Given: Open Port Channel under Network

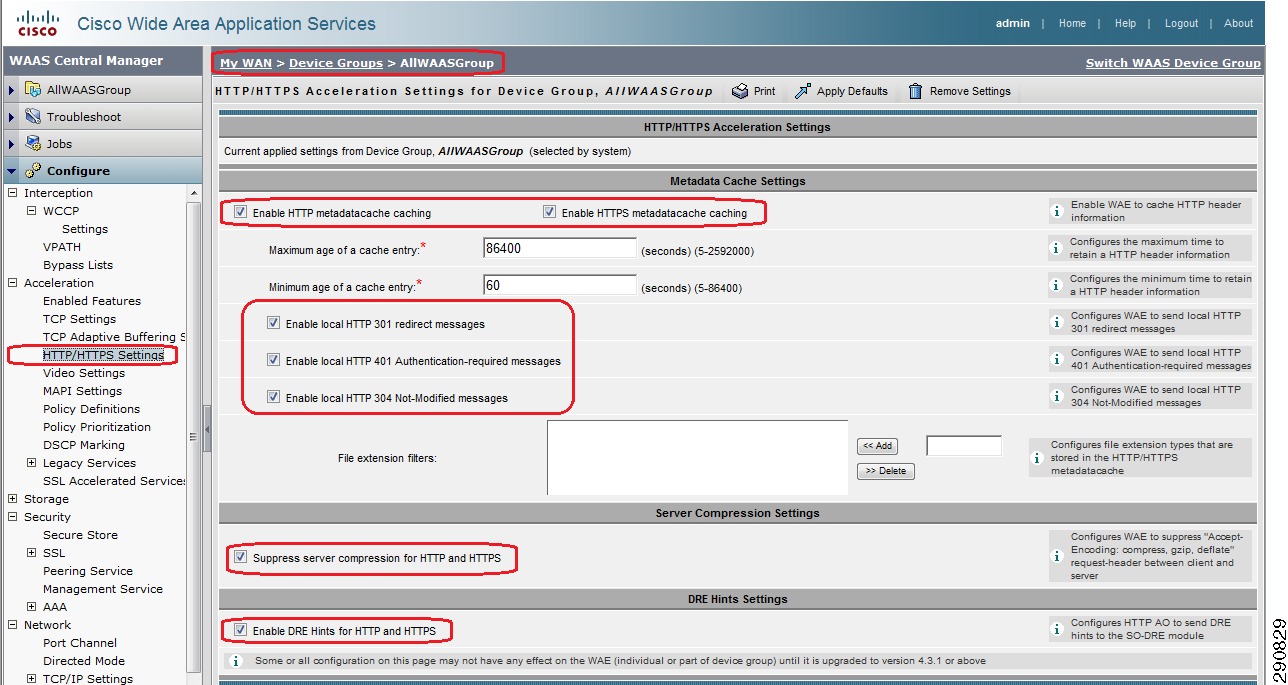Looking at the screenshot, I should 80,643.
